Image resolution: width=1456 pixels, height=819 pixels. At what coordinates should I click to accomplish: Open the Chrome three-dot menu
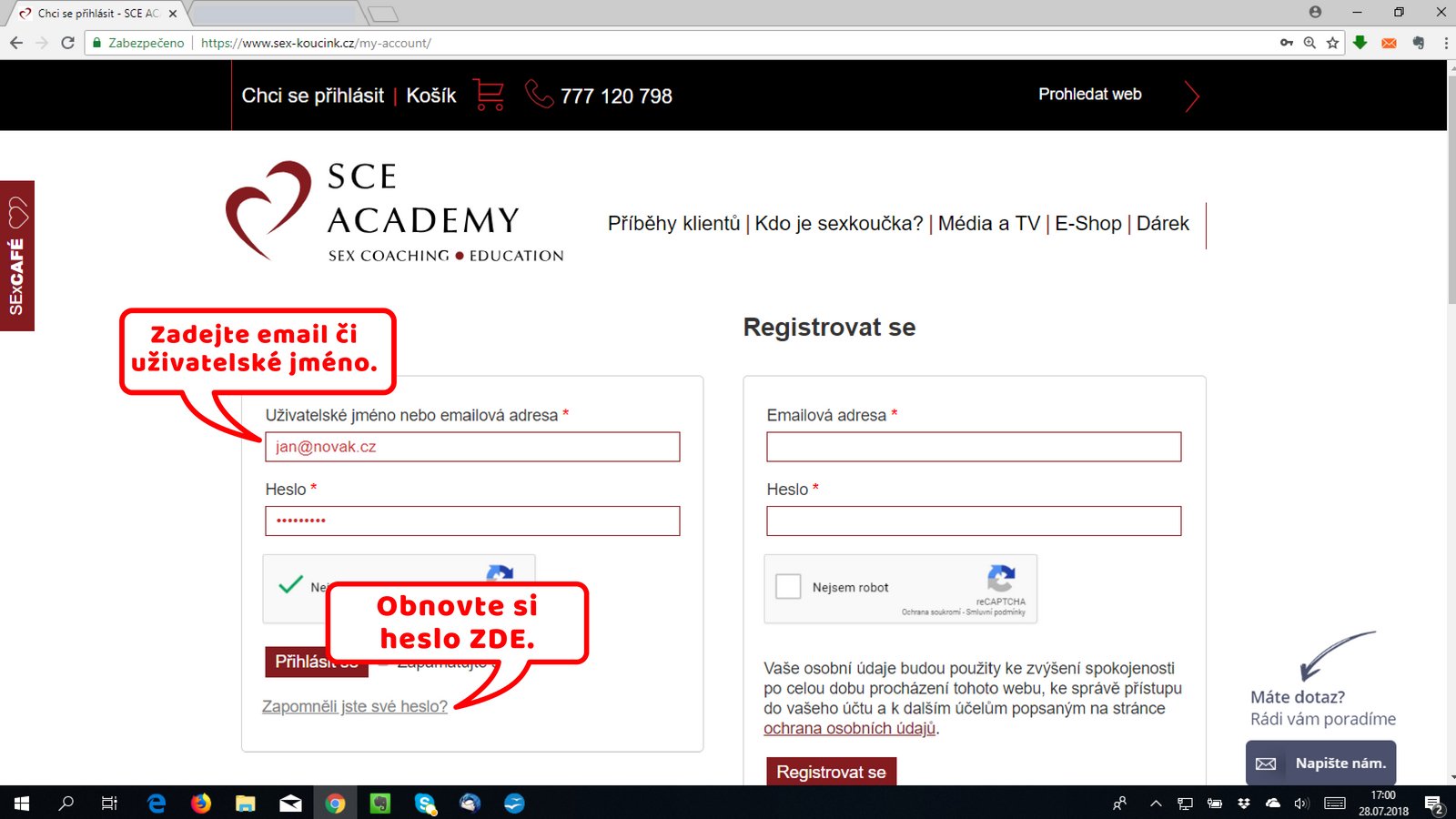pos(1445,43)
